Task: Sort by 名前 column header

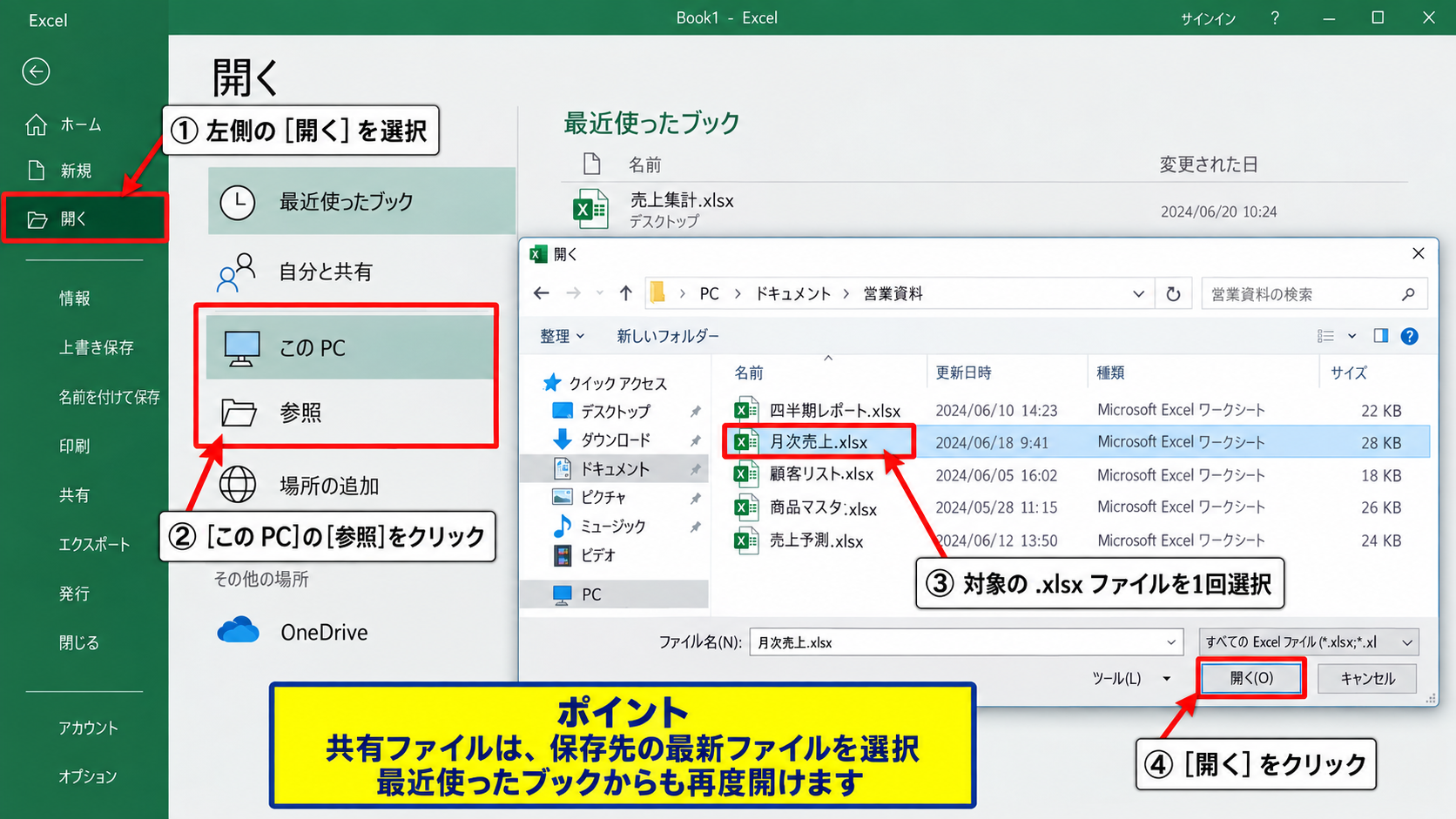Action: coord(749,373)
